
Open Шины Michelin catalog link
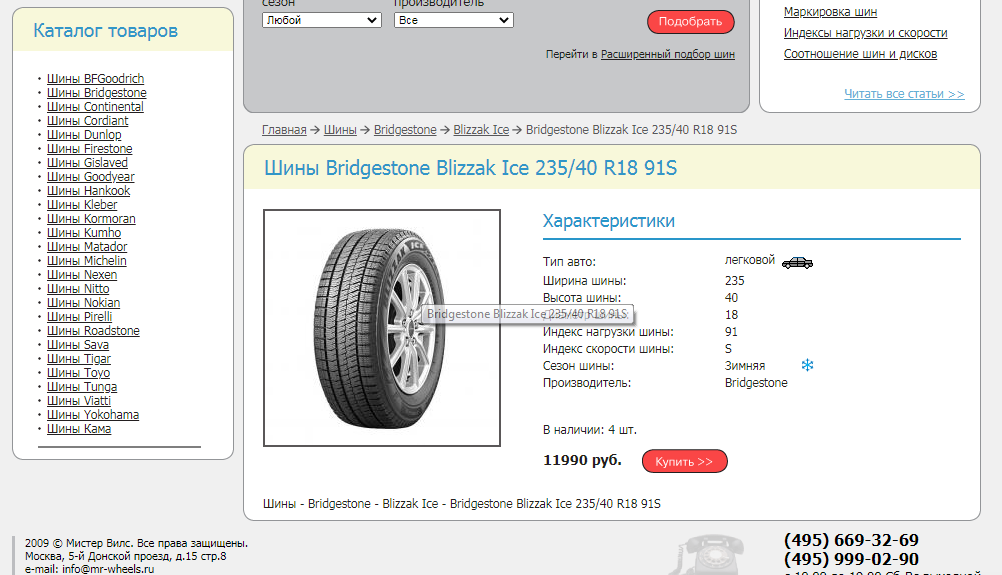pyautogui.click(x=86, y=261)
